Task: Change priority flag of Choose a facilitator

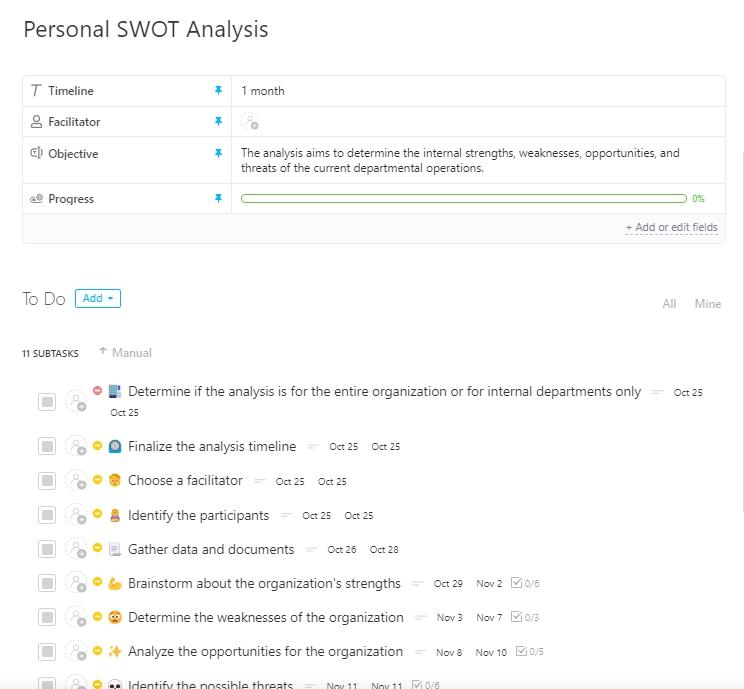Action: click(x=97, y=480)
